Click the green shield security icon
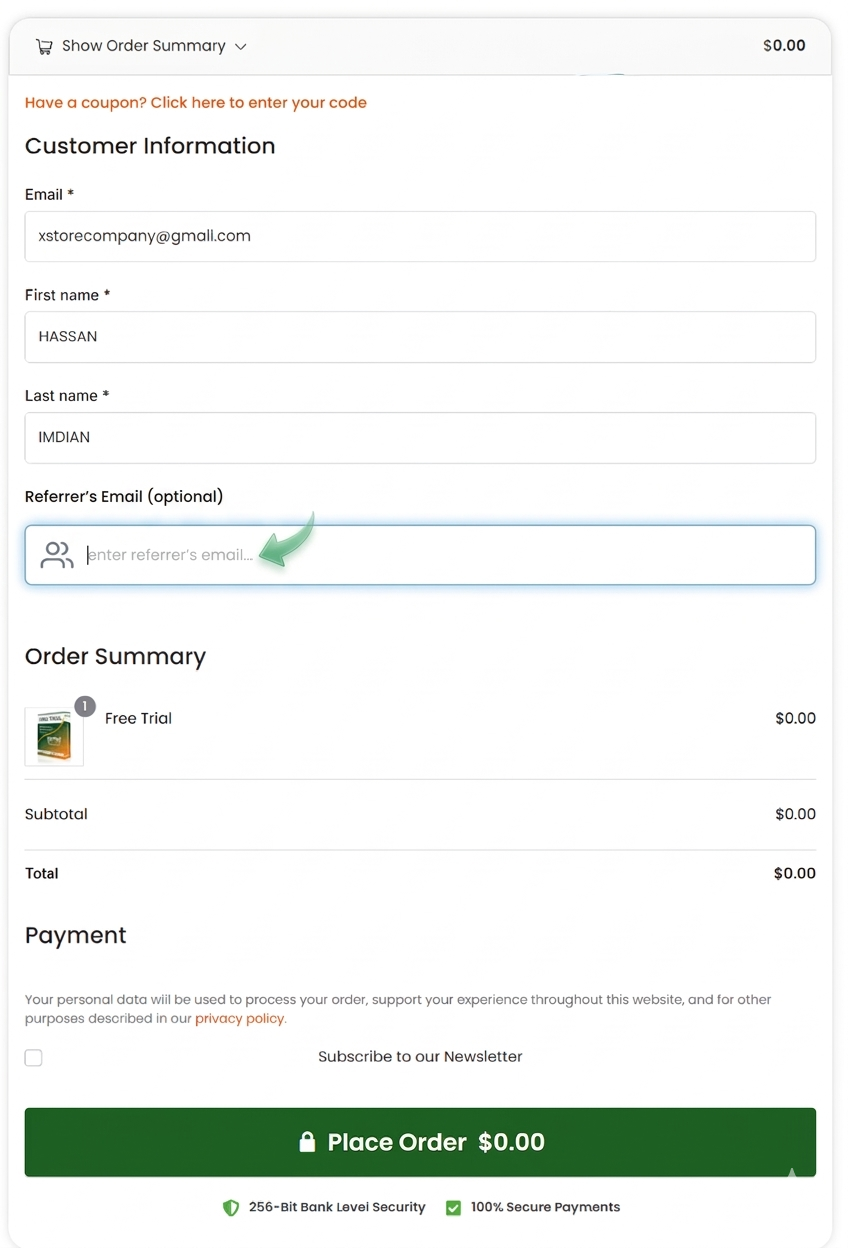848x1248 pixels. click(x=231, y=1207)
